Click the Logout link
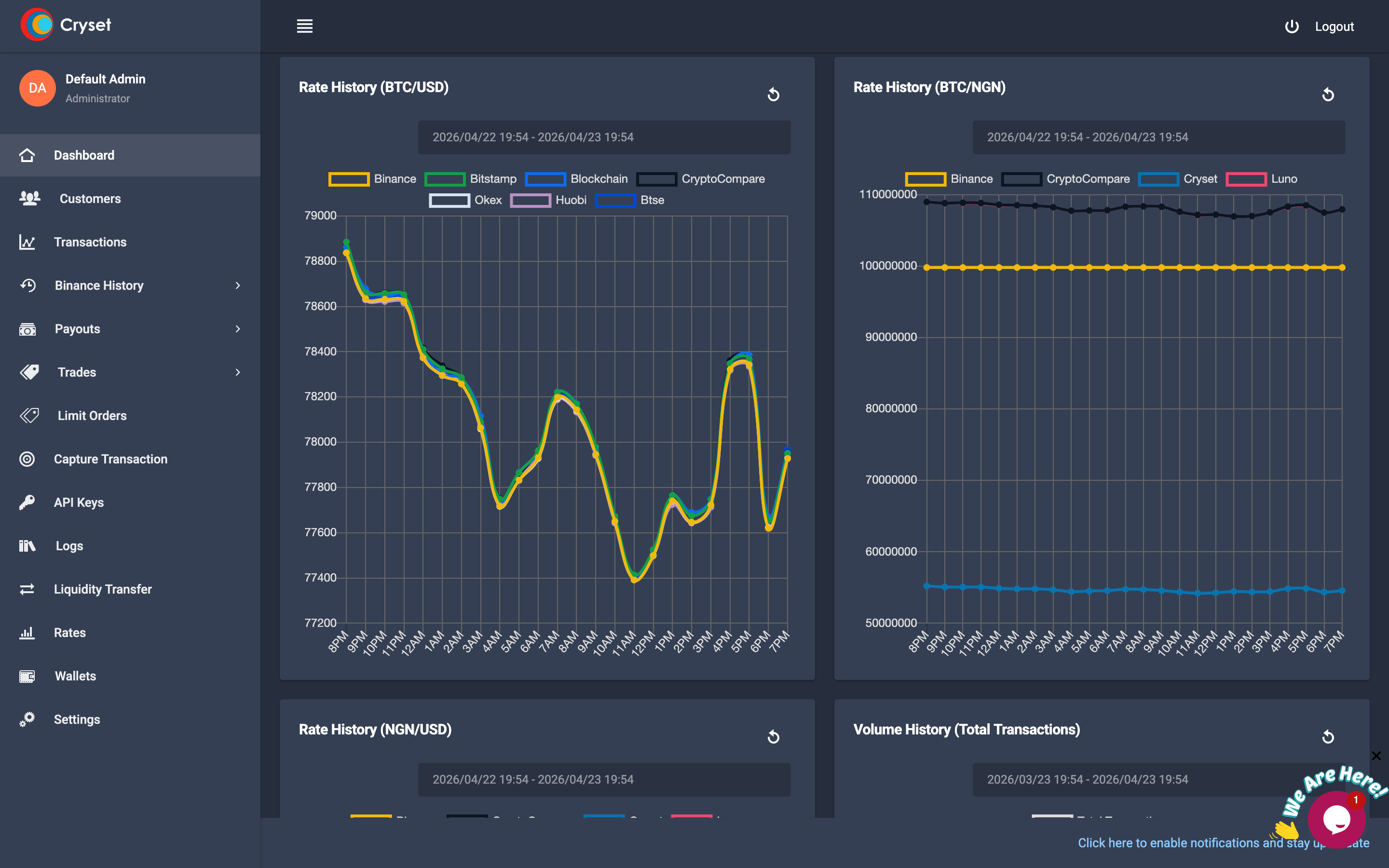Screen dimensions: 1389x868 (1334, 27)
